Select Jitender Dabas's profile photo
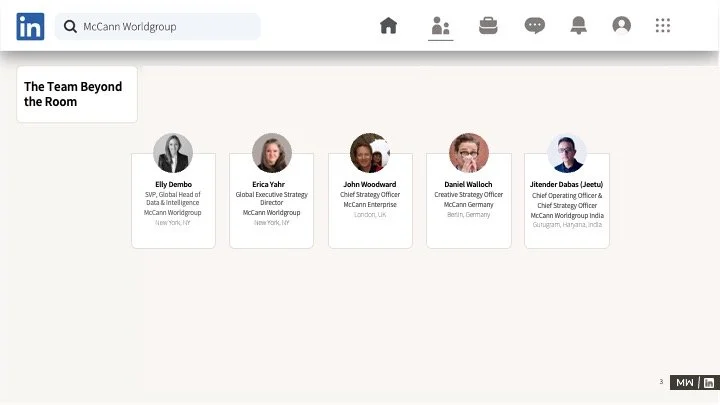 click(x=567, y=153)
